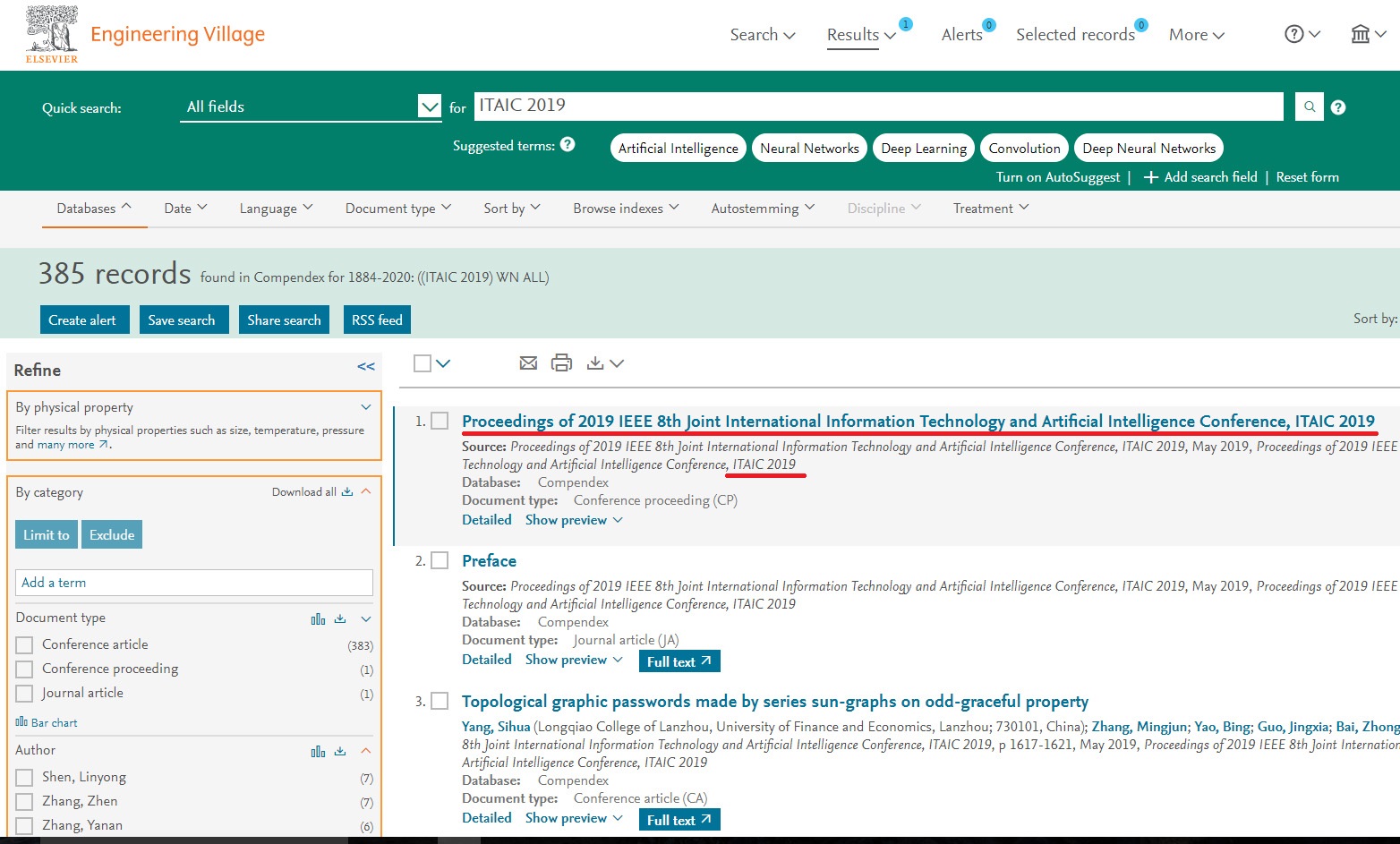
Task: Open the Sort by dropdown in options bar
Action: 512,208
